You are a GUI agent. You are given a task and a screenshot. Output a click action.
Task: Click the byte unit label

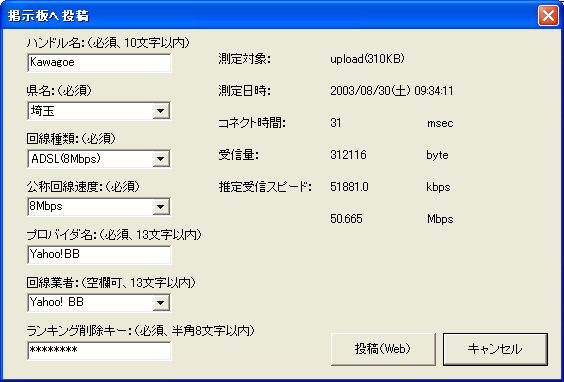[437, 155]
